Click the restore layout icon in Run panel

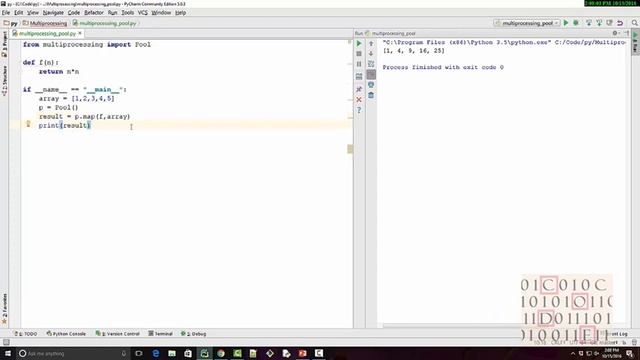[x=359, y=76]
